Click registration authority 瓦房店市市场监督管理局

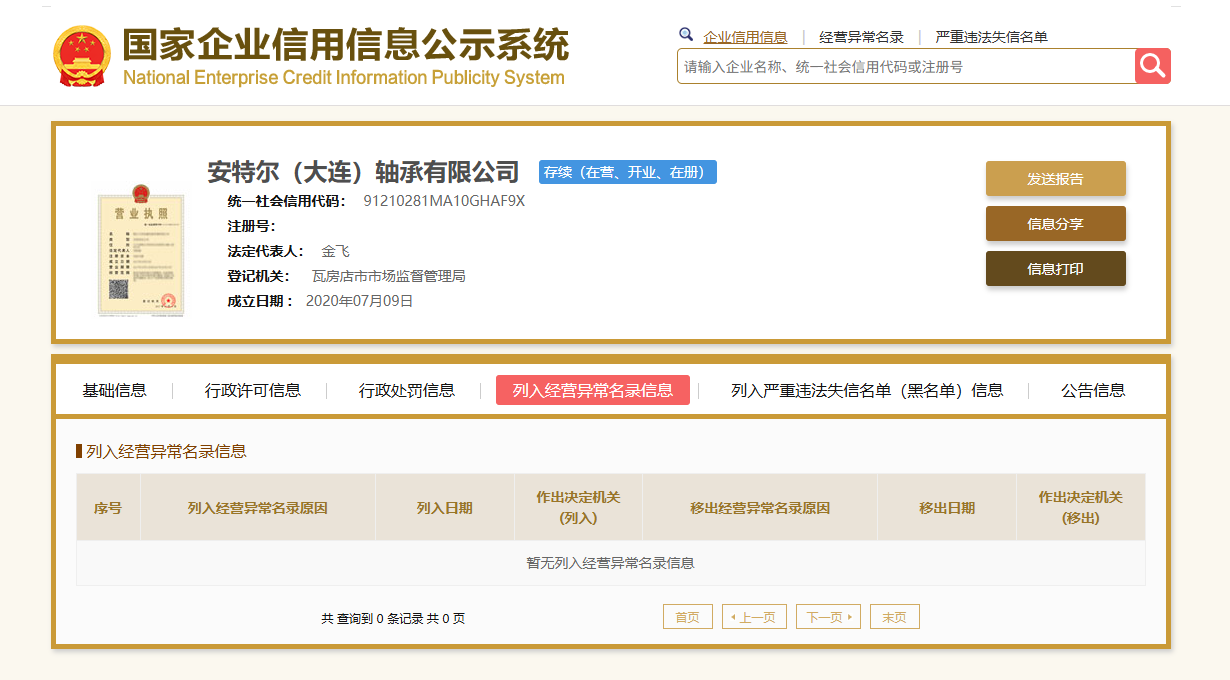coord(389,276)
